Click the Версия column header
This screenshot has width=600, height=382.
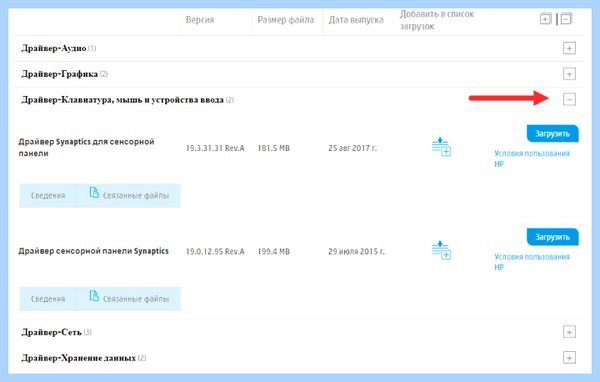pyautogui.click(x=200, y=20)
